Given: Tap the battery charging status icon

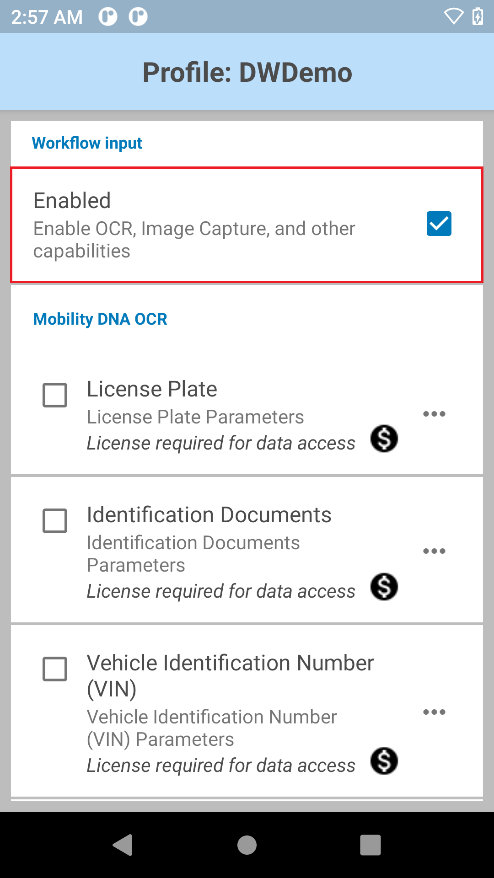Looking at the screenshot, I should tap(477, 16).
